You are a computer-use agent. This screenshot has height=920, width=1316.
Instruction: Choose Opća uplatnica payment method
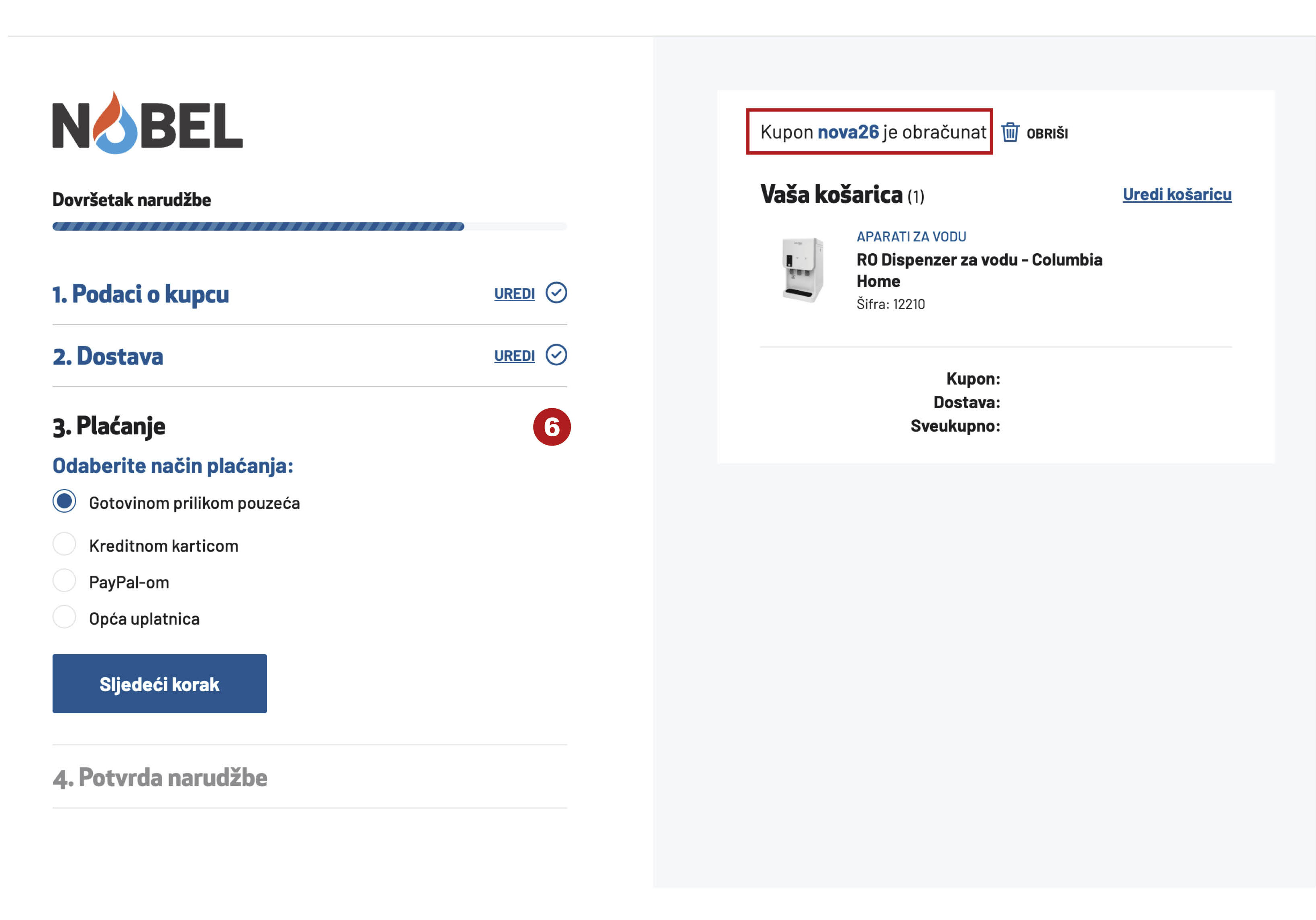click(64, 617)
